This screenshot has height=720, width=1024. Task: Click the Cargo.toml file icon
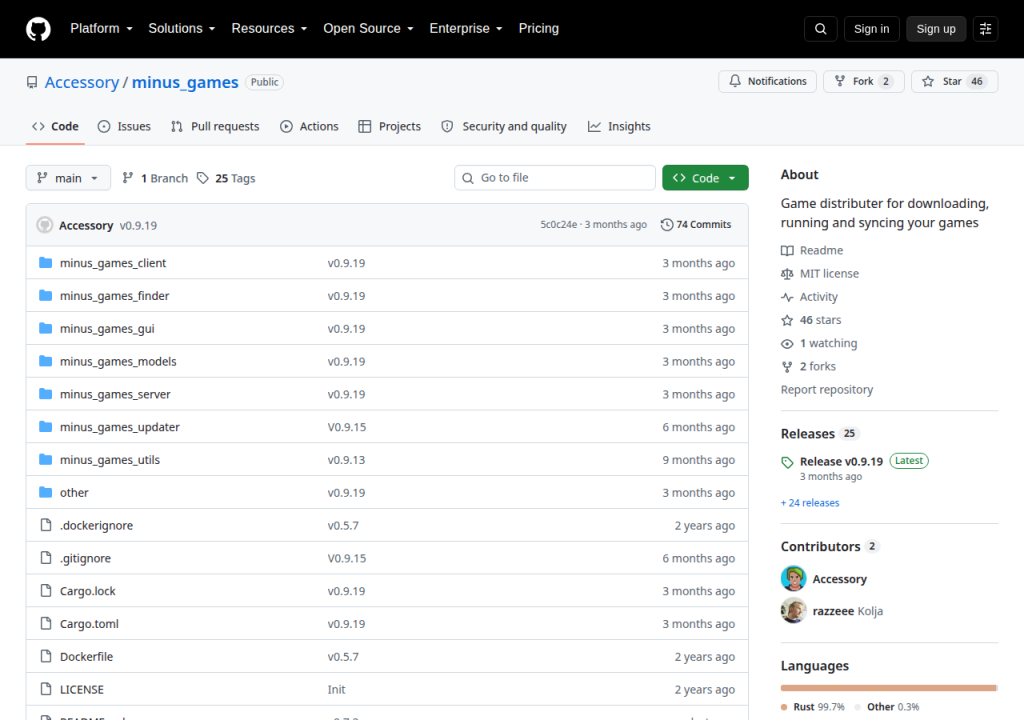click(x=46, y=623)
